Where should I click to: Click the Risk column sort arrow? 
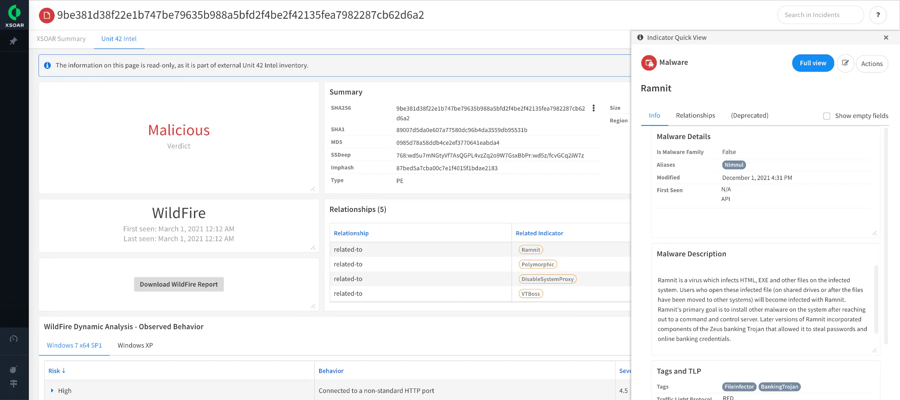point(63,371)
